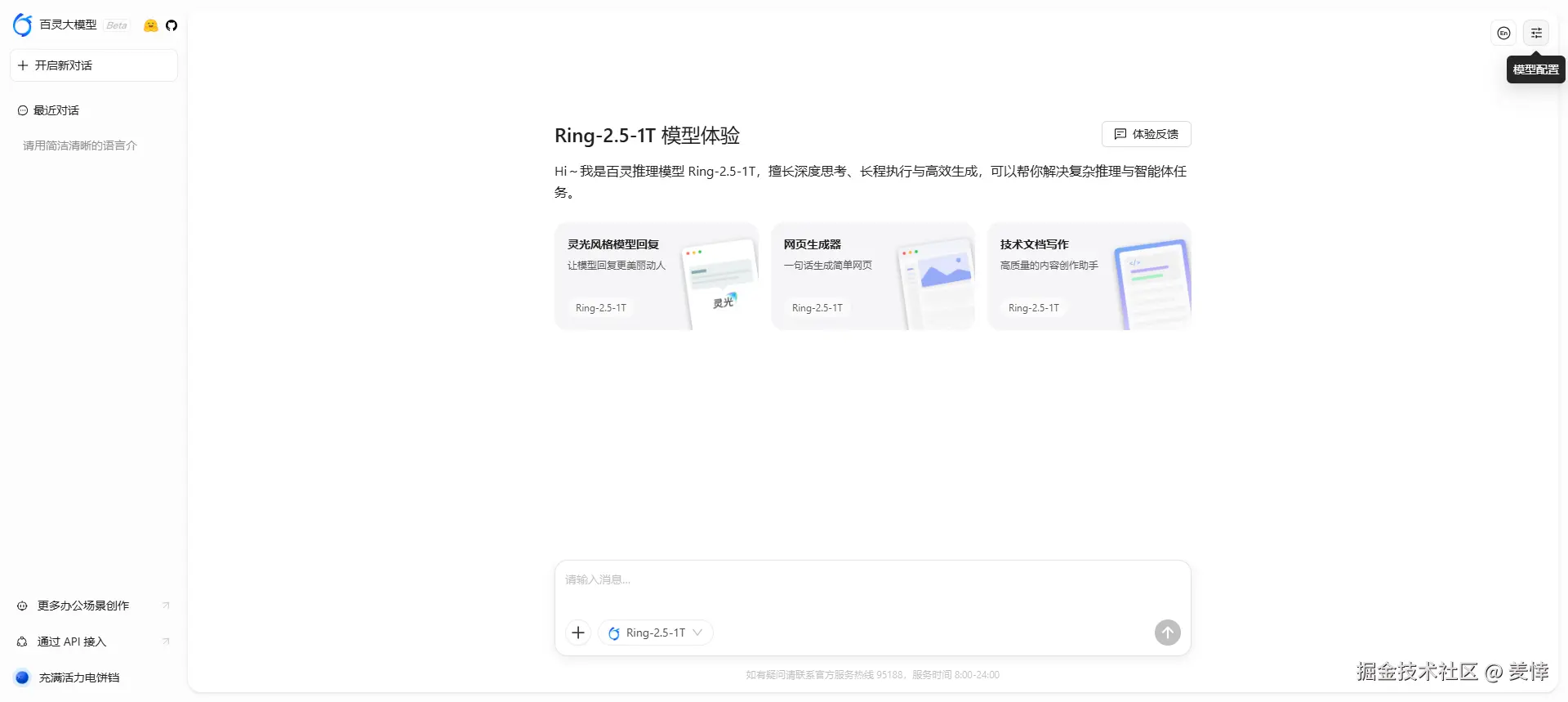Viewport: 1568px width, 702px height.
Task: Open 通过 API 接入 link
Action: [94, 642]
